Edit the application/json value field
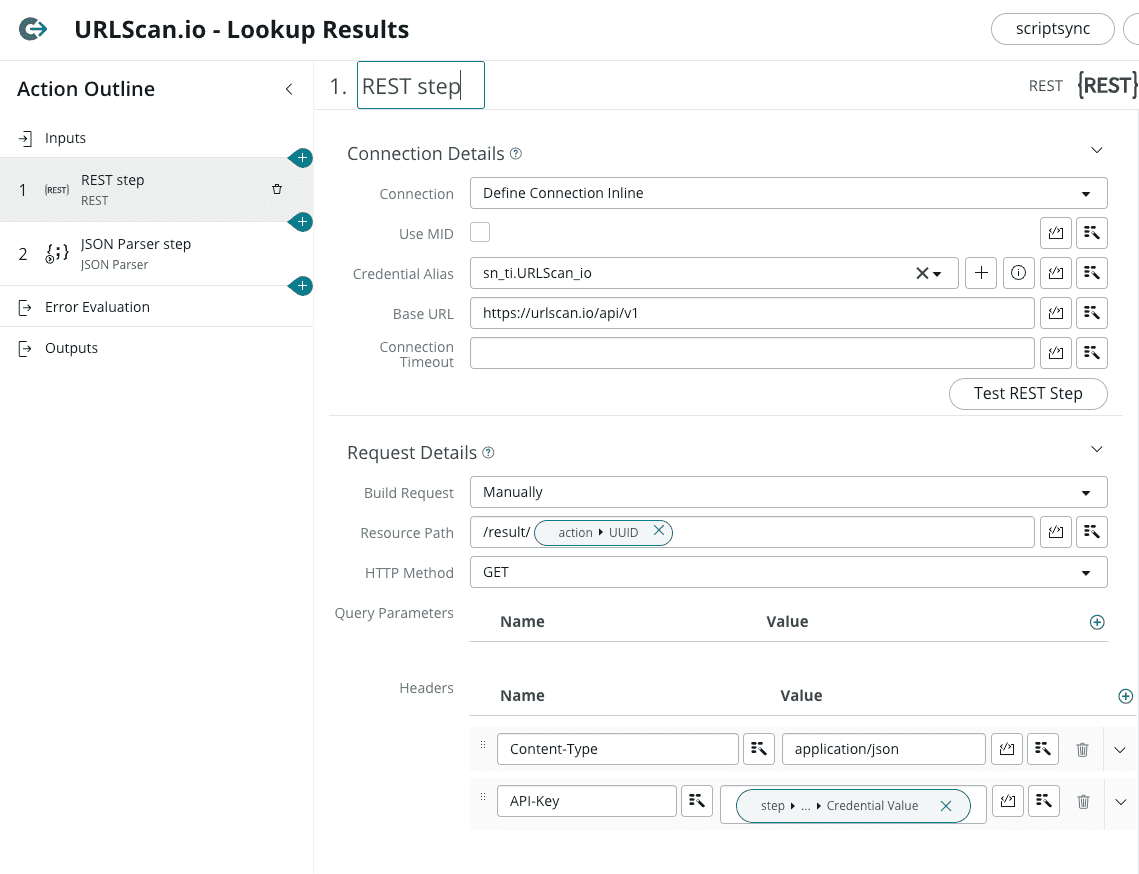1139x874 pixels. pos(883,749)
